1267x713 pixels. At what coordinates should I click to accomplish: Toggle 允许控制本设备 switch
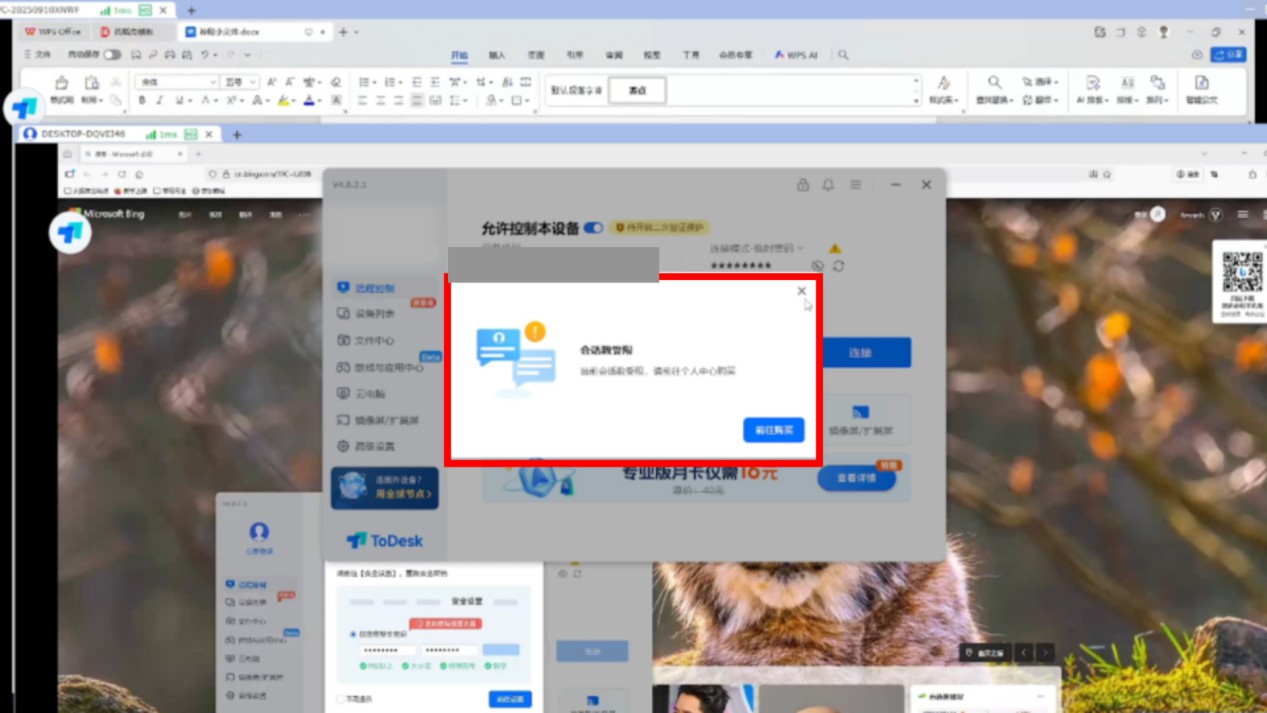(593, 228)
